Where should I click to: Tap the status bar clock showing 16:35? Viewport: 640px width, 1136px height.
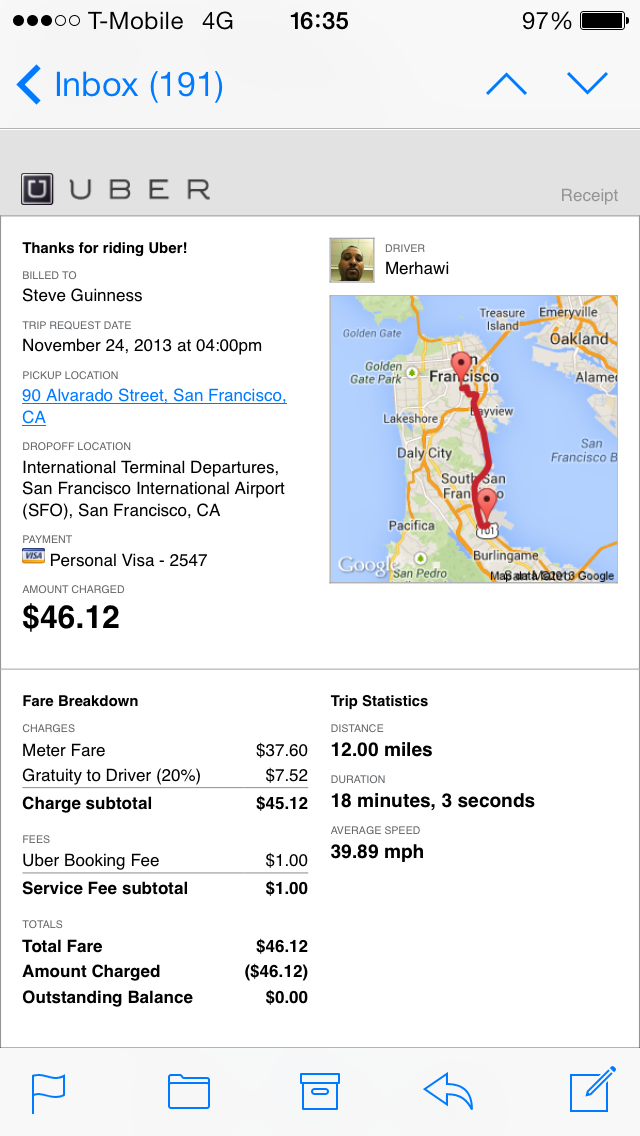[x=319, y=21]
